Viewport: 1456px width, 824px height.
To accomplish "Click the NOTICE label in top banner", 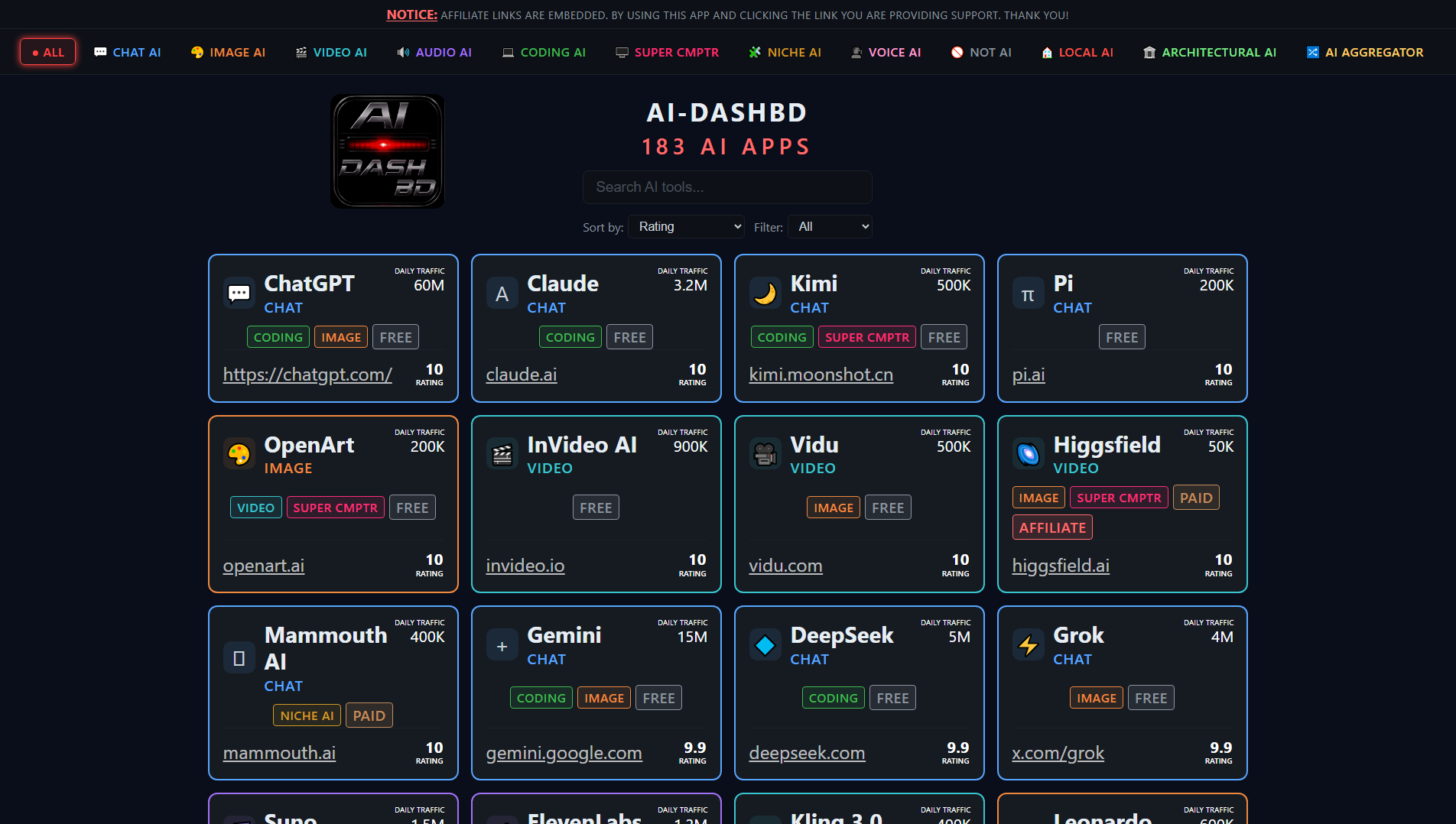I will coord(412,15).
